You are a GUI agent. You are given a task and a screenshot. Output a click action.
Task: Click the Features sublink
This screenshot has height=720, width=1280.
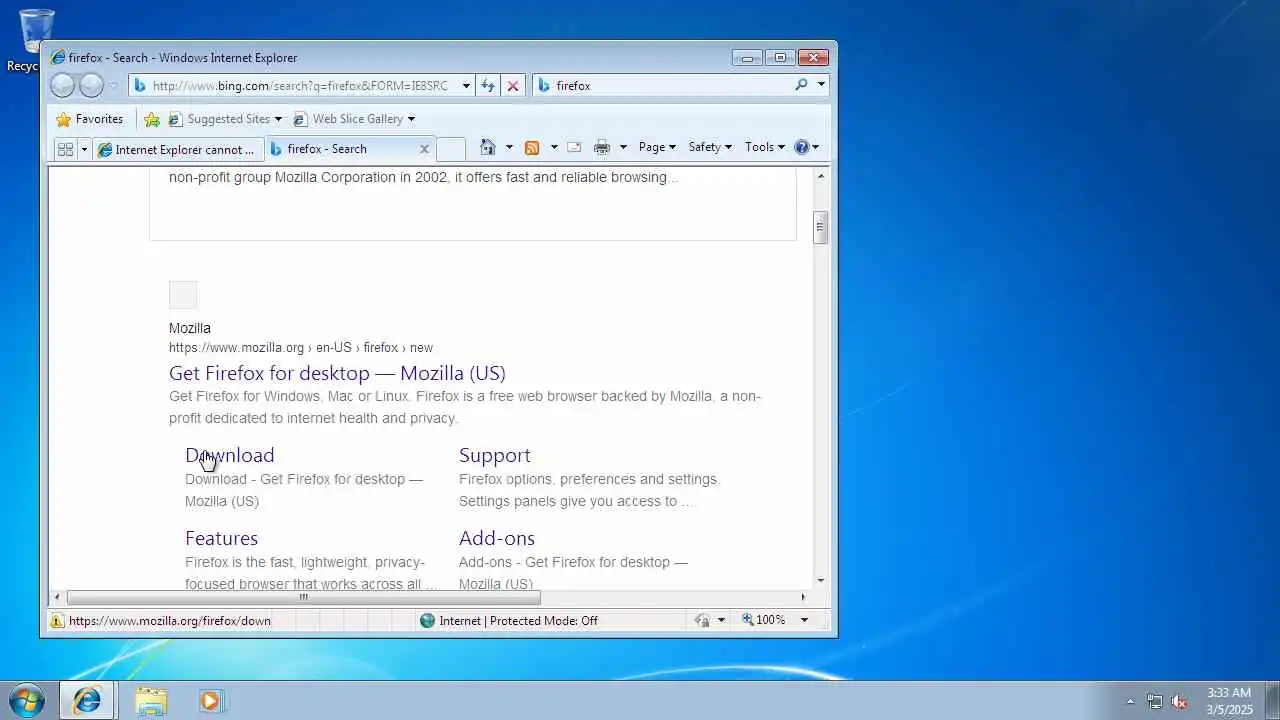[x=221, y=538]
